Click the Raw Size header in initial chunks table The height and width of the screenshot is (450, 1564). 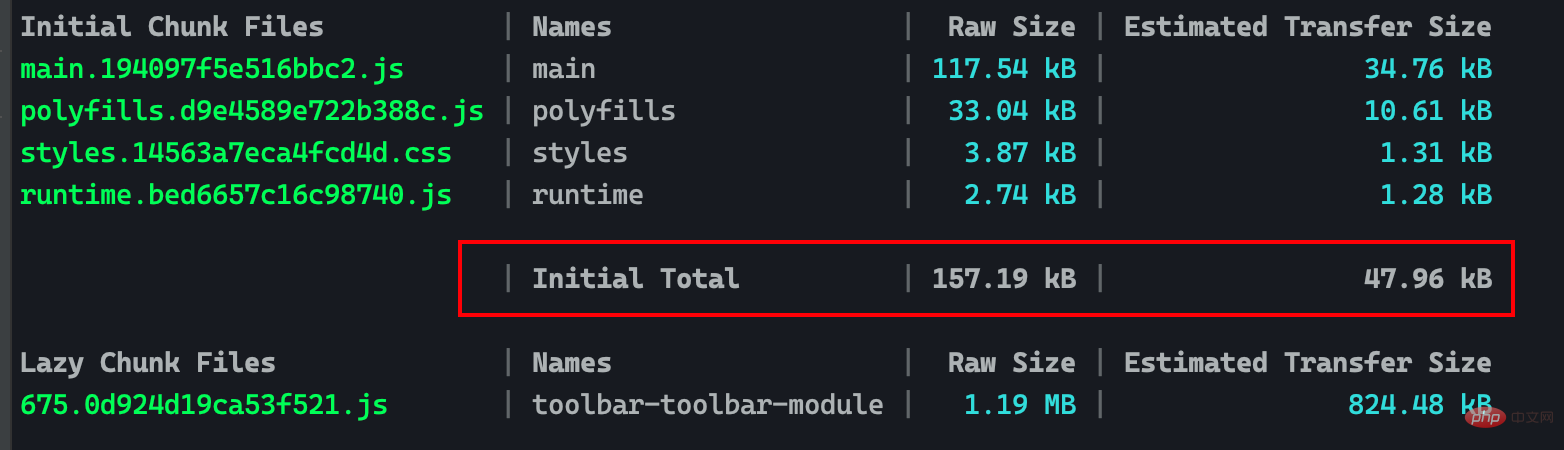1012,27
